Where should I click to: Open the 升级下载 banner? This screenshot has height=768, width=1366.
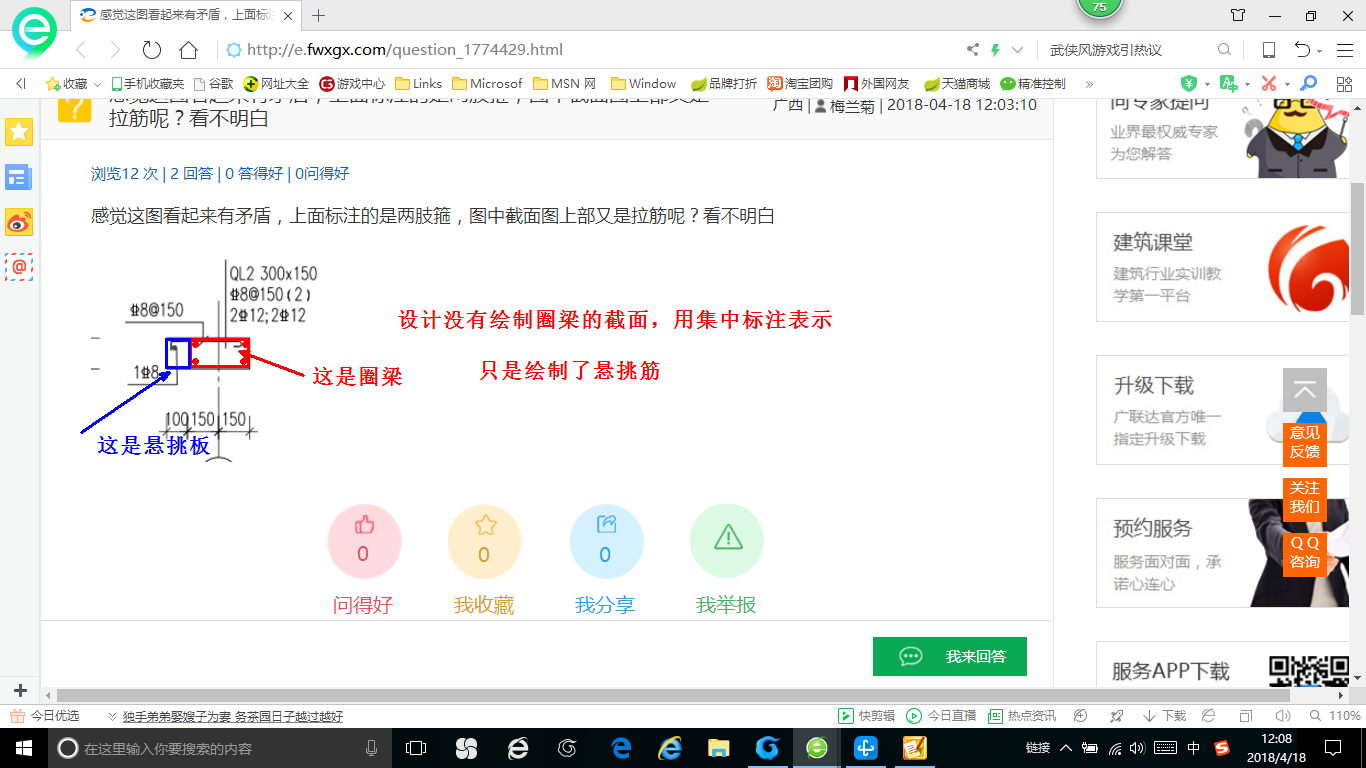click(x=1223, y=410)
